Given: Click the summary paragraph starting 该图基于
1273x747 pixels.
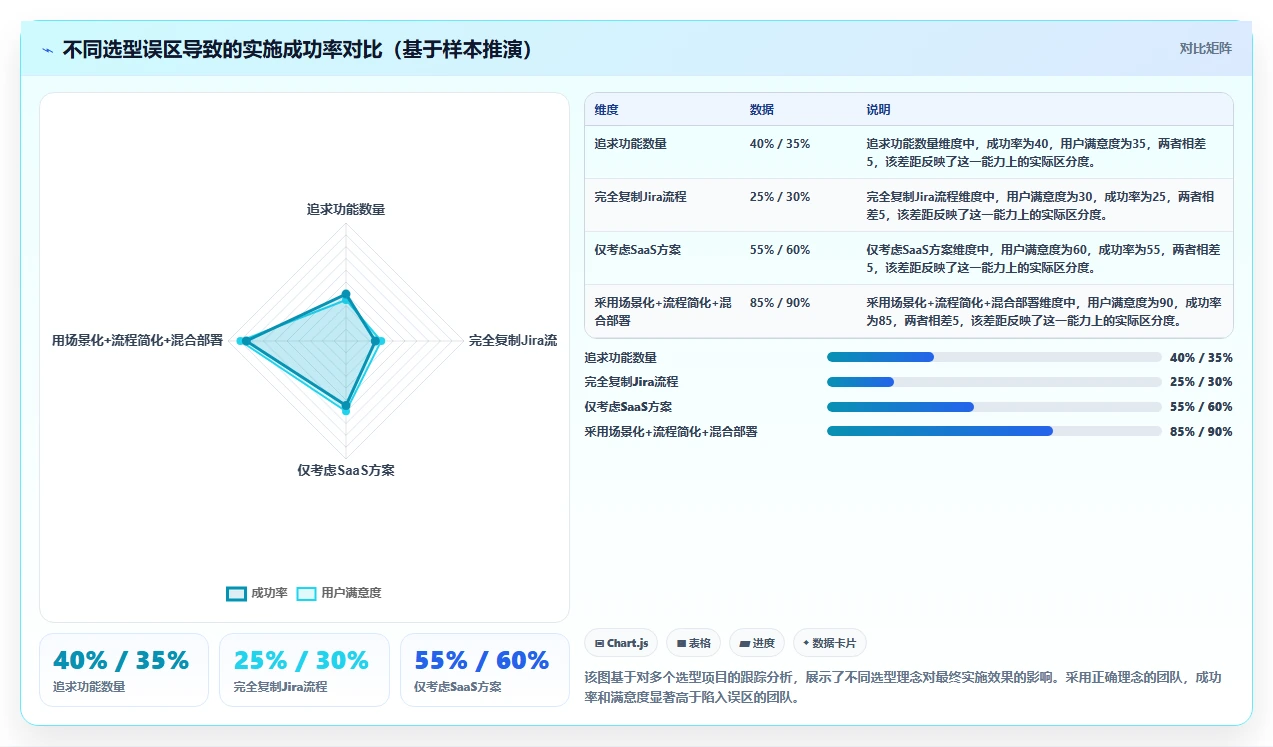Looking at the screenshot, I should point(903,688).
